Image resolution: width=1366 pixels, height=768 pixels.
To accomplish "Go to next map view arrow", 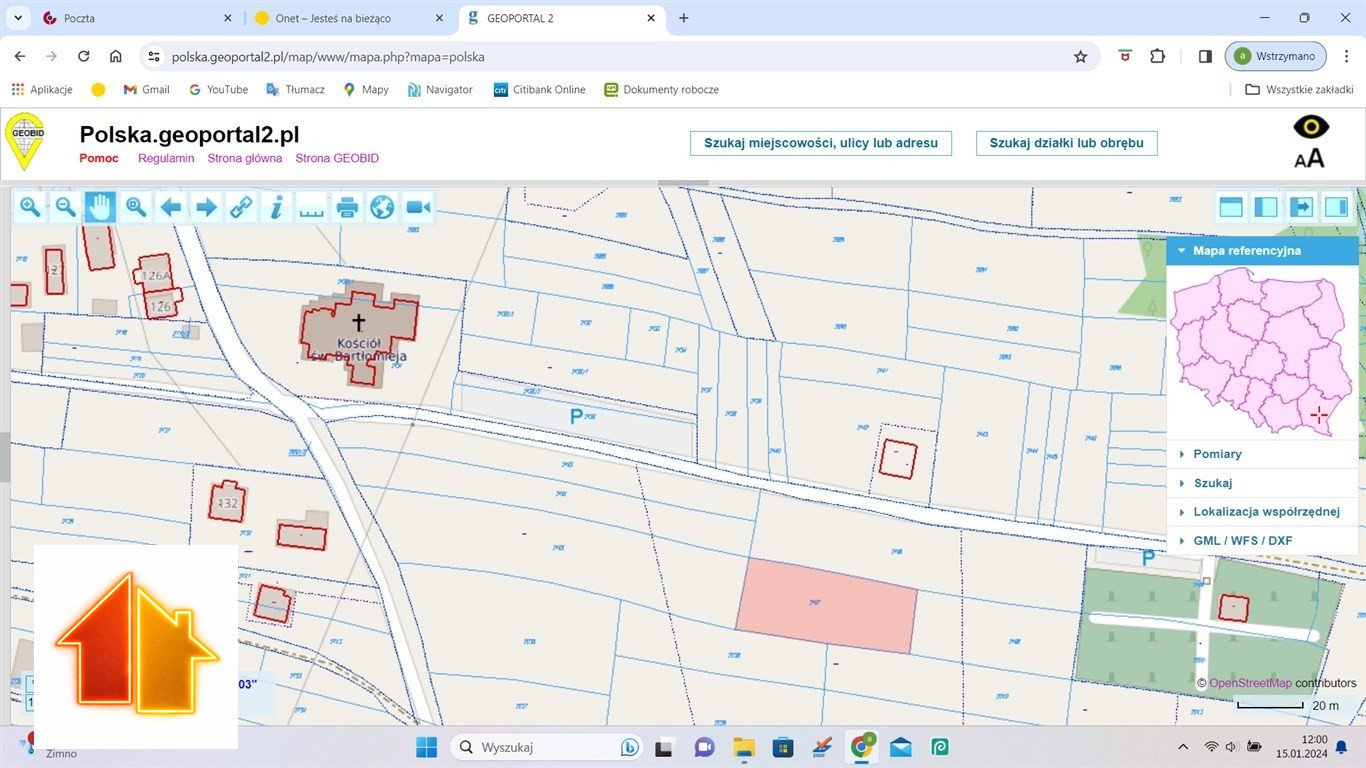I will point(206,207).
